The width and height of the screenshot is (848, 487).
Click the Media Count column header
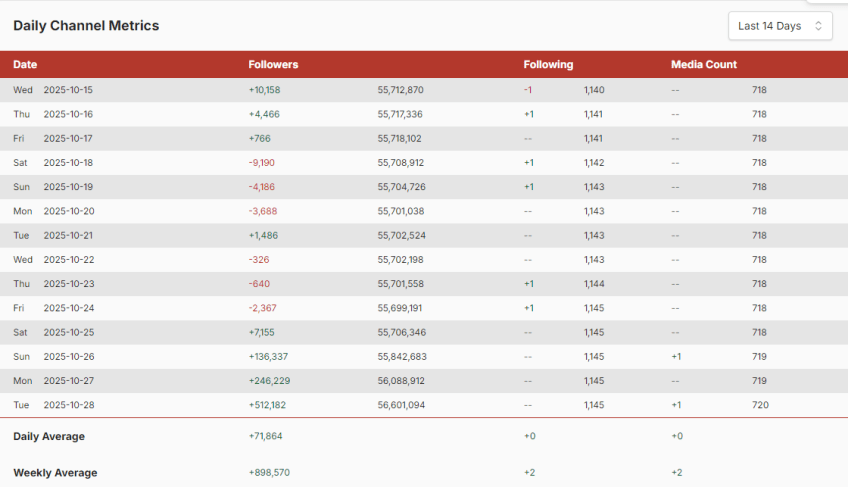point(703,65)
